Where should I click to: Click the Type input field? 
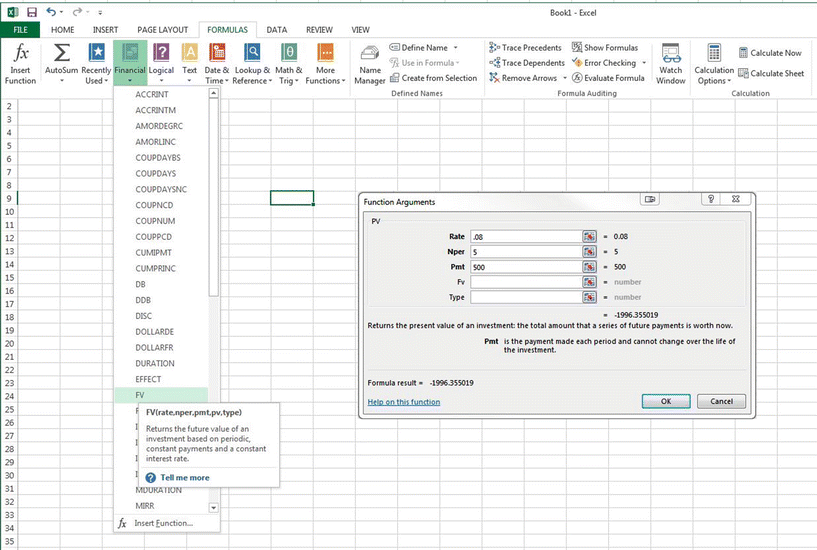pos(526,297)
